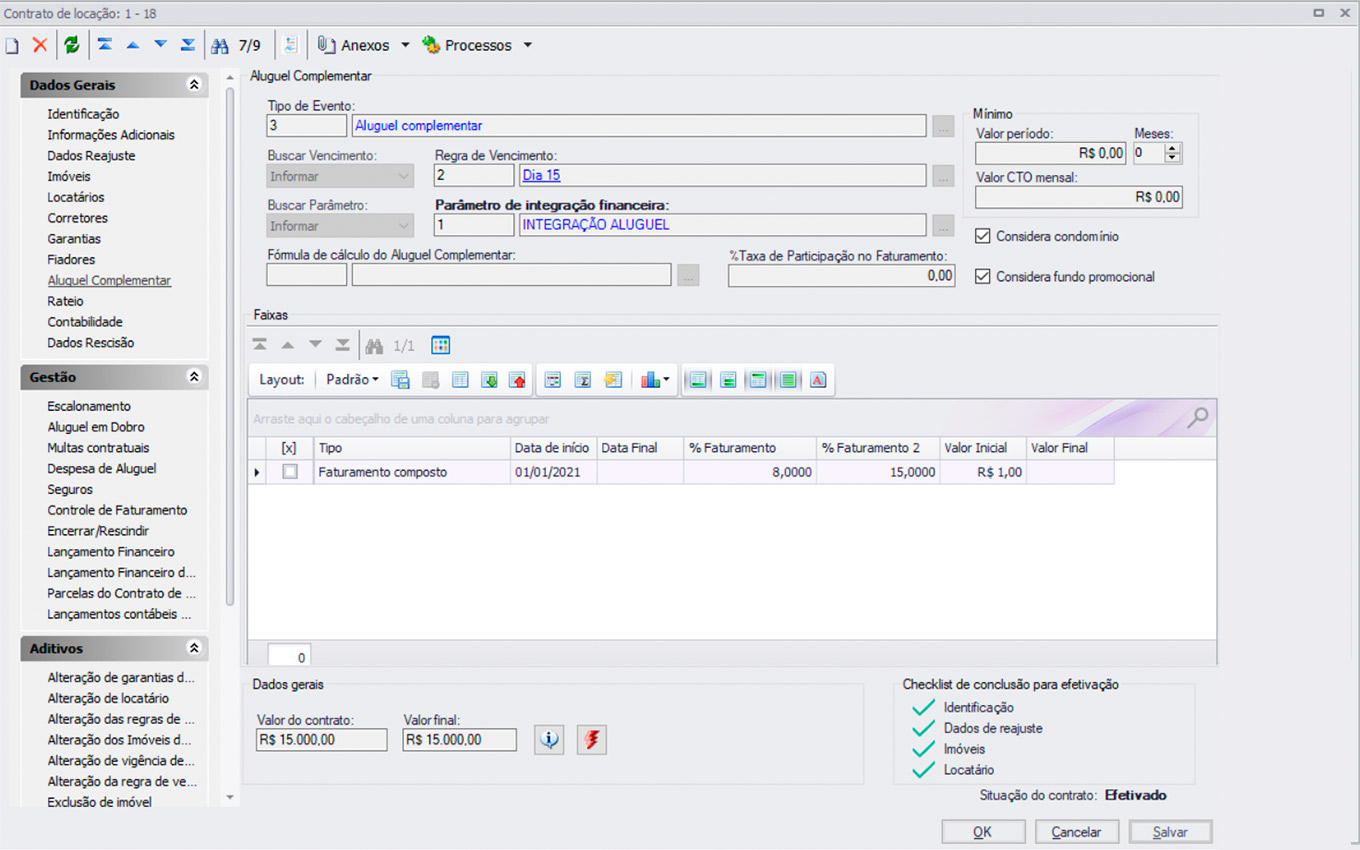1360x850 pixels.
Task: Click the Dia 15 link
Action: [x=541, y=176]
